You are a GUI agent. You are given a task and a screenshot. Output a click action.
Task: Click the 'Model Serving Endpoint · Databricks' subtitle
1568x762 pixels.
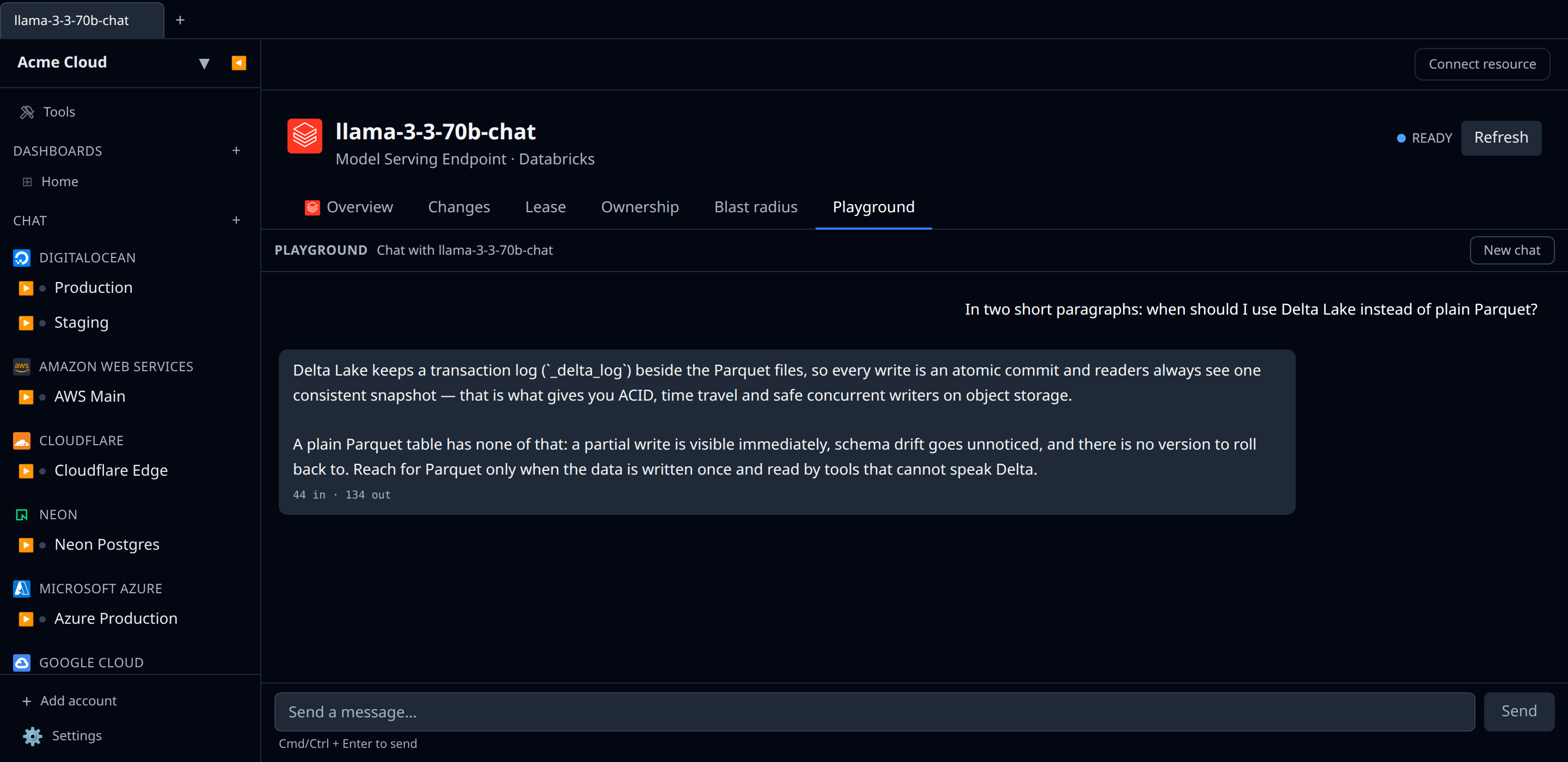pyautogui.click(x=464, y=159)
